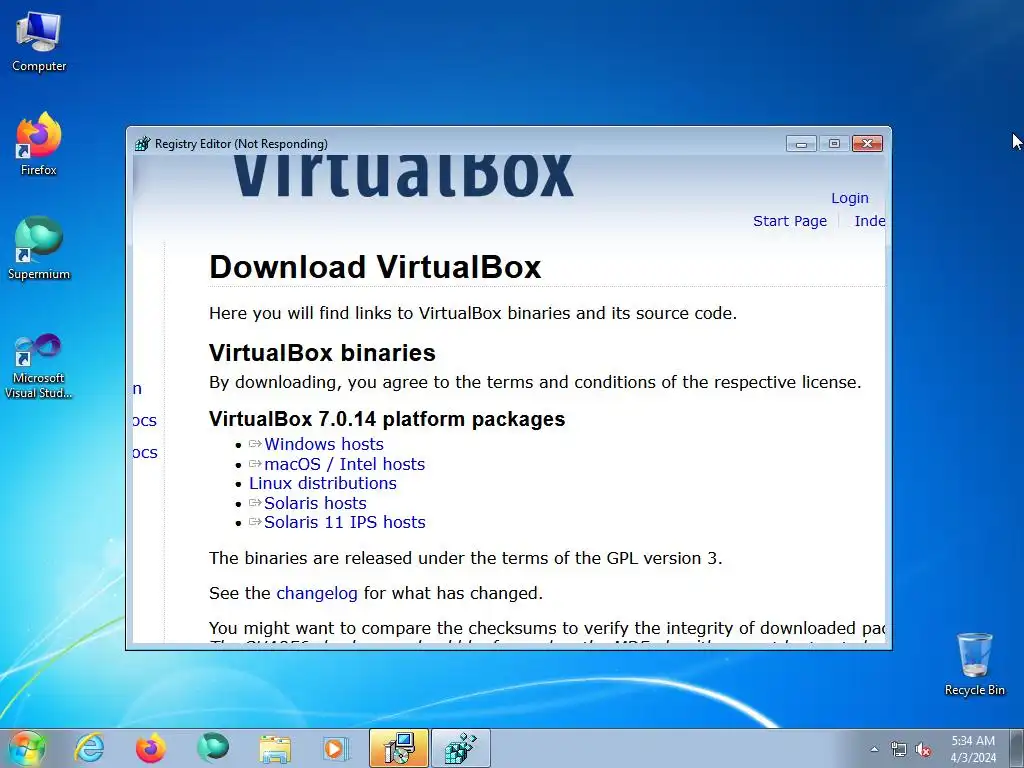The height and width of the screenshot is (768, 1024).
Task: Click the Download VirtualBox heading
Action: pyautogui.click(x=375, y=267)
